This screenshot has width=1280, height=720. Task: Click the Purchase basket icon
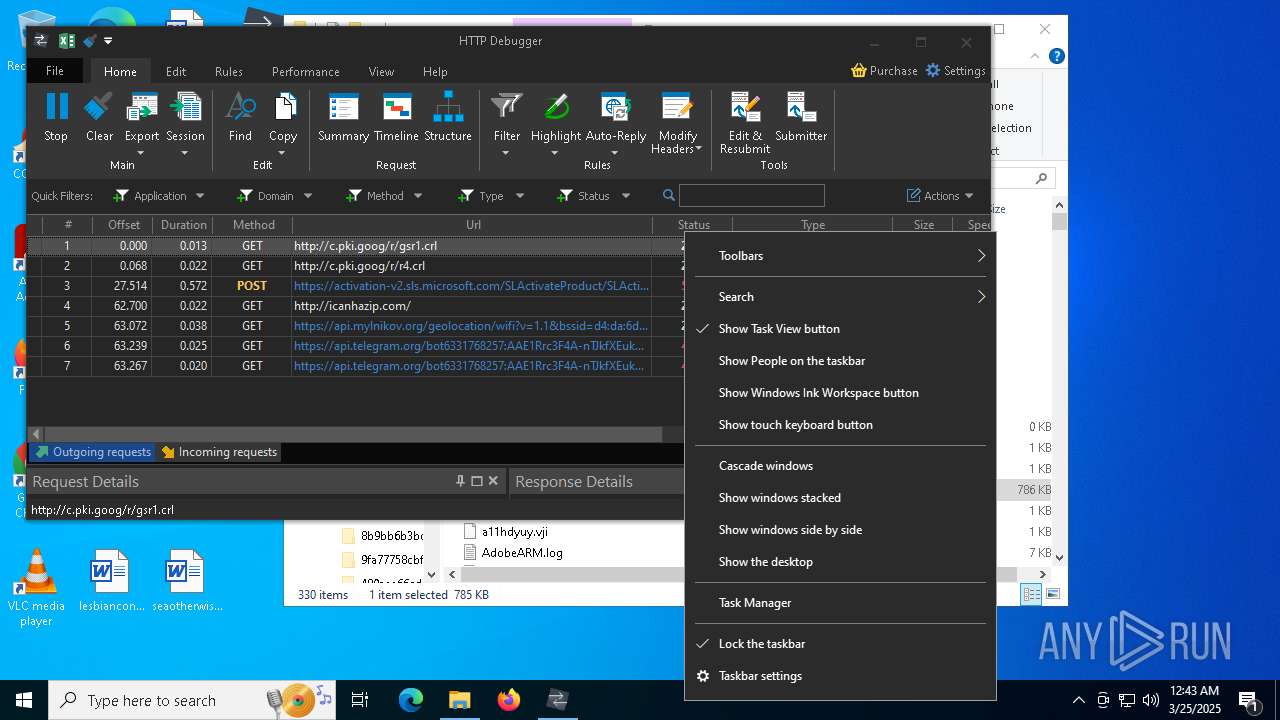(859, 71)
